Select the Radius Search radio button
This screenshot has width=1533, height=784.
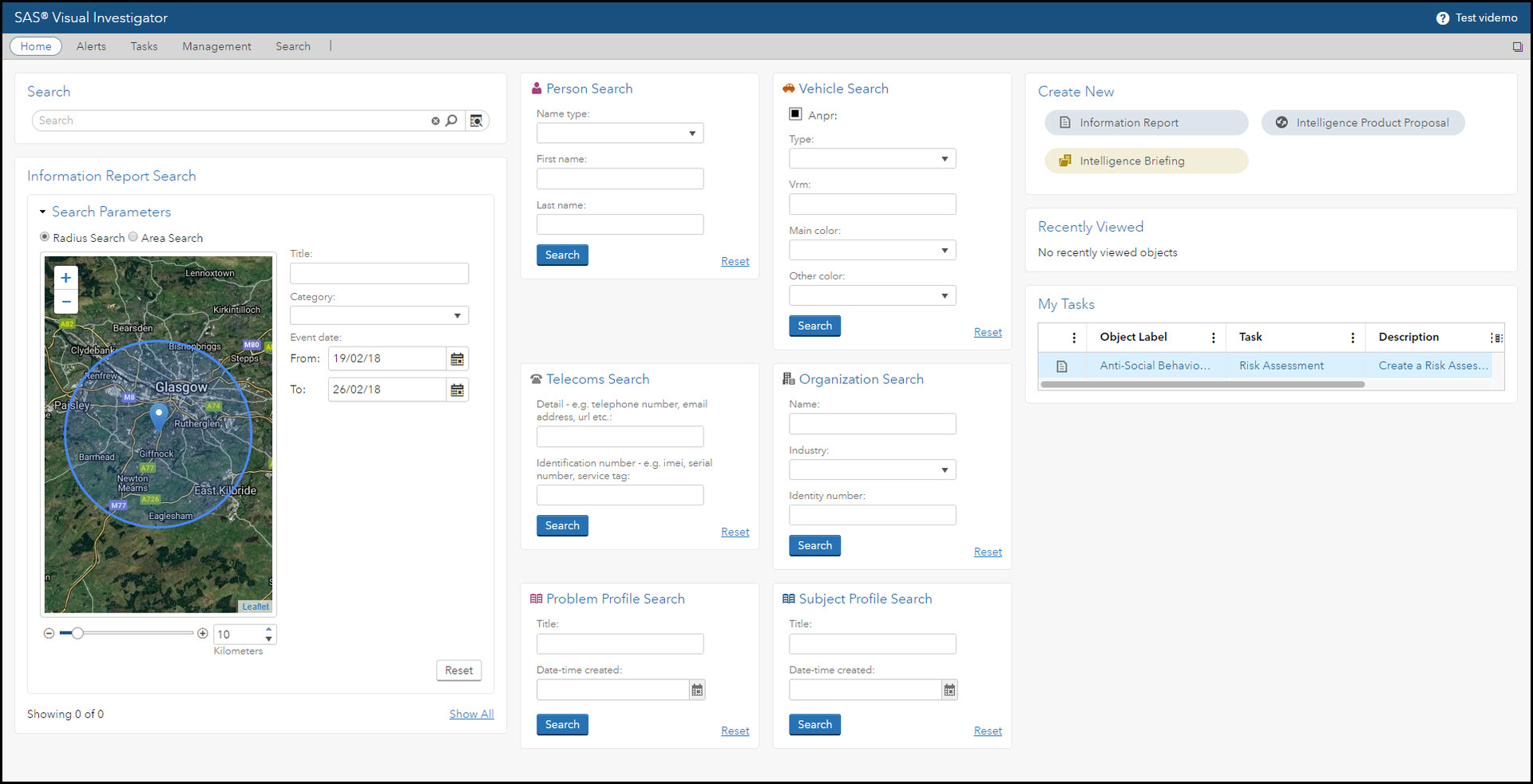pos(45,237)
